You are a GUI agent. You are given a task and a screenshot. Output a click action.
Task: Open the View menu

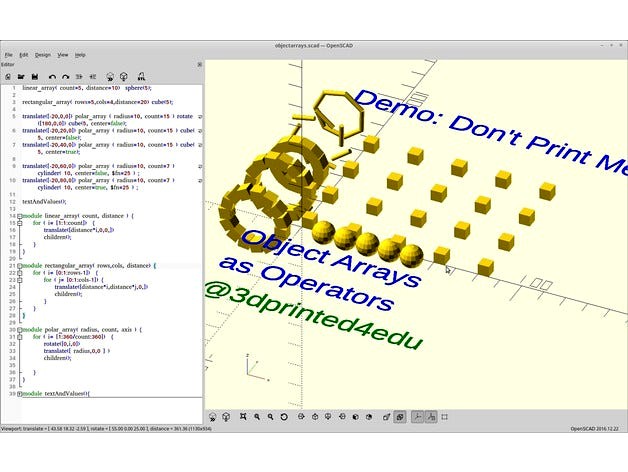point(63,55)
